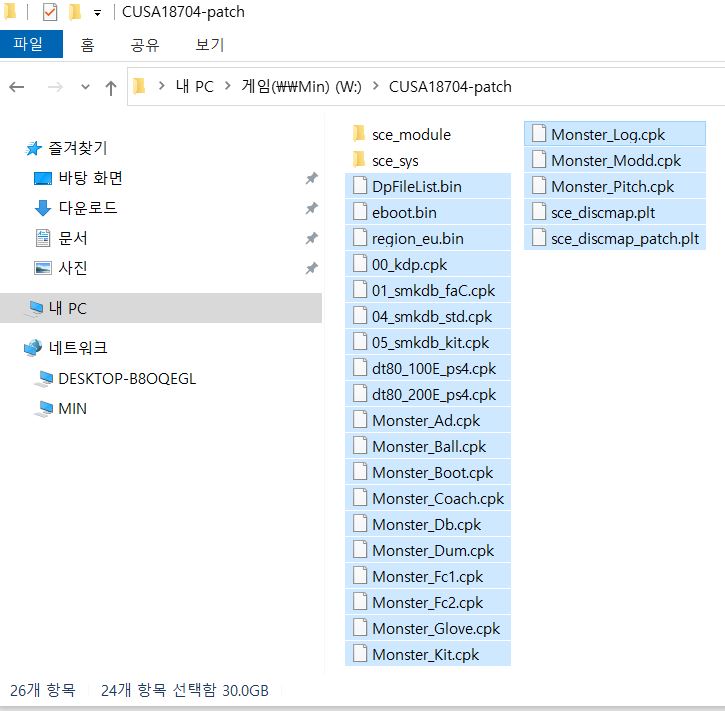725x711 pixels.
Task: Expand chevron before 내 PC in address bar
Action: tap(161, 86)
